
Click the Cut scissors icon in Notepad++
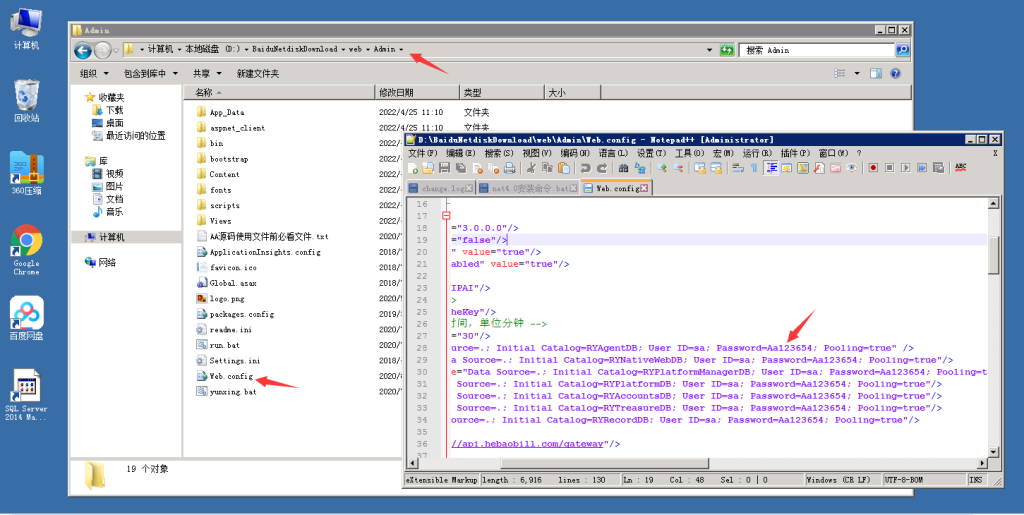(531, 168)
